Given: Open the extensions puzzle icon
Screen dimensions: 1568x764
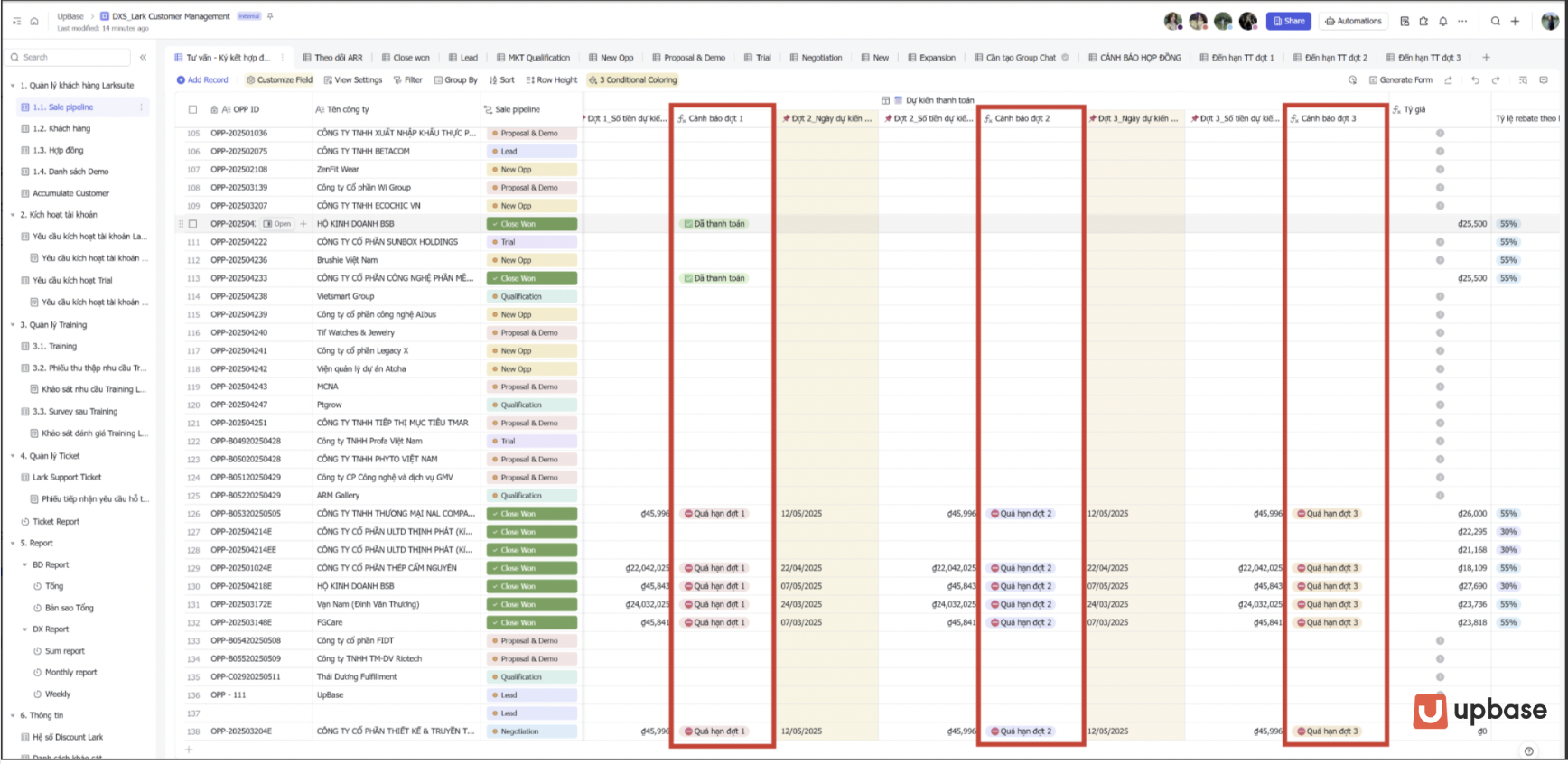Looking at the screenshot, I should point(1423,21).
